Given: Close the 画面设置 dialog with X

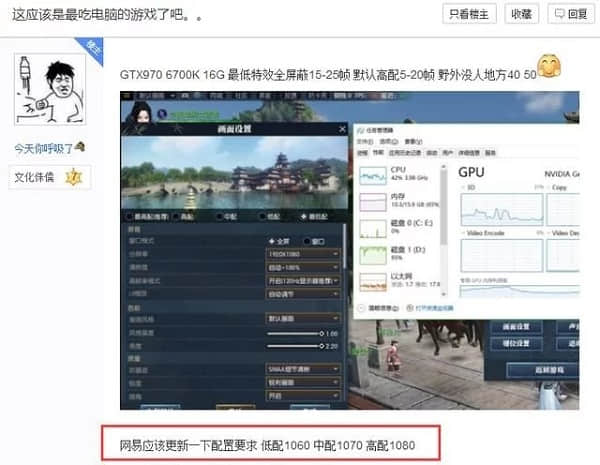Looking at the screenshot, I should [x=342, y=129].
